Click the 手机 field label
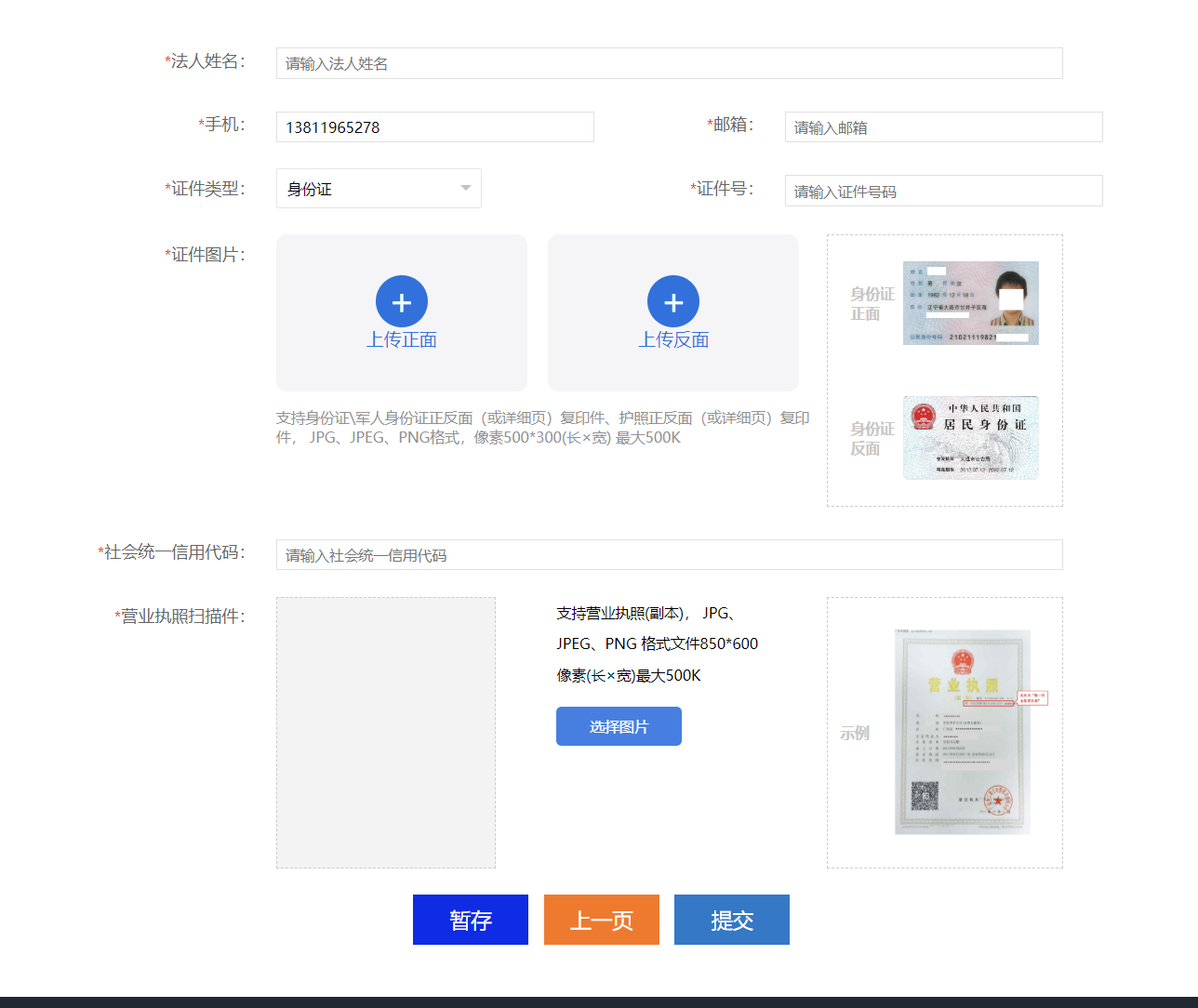1198x1008 pixels. (222, 125)
